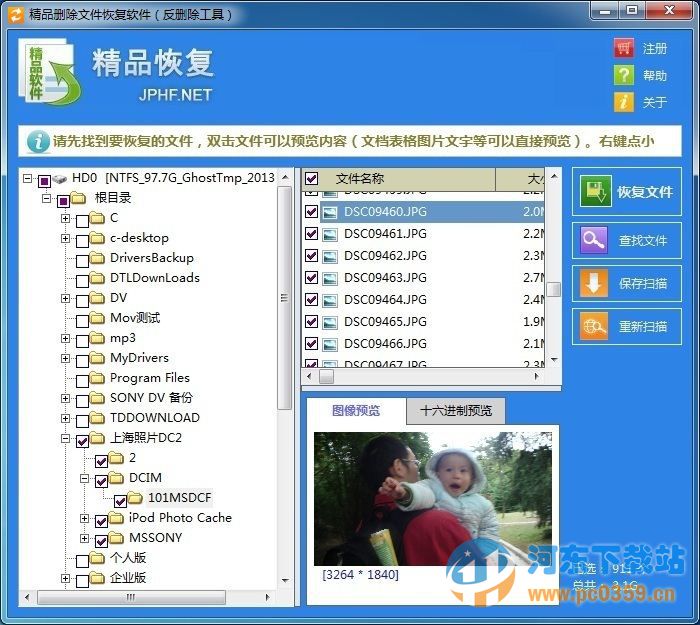Click the image icon of DSC09465.JPG
Viewport: 700px width, 625px height.
tap(330, 322)
